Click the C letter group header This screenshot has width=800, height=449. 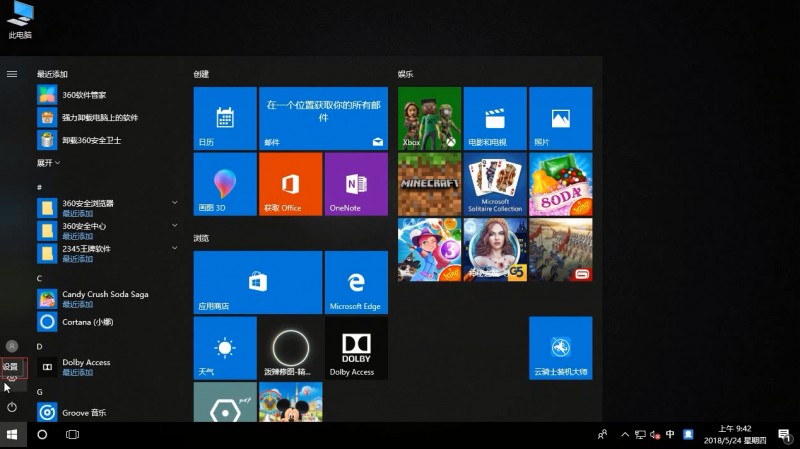[39, 278]
